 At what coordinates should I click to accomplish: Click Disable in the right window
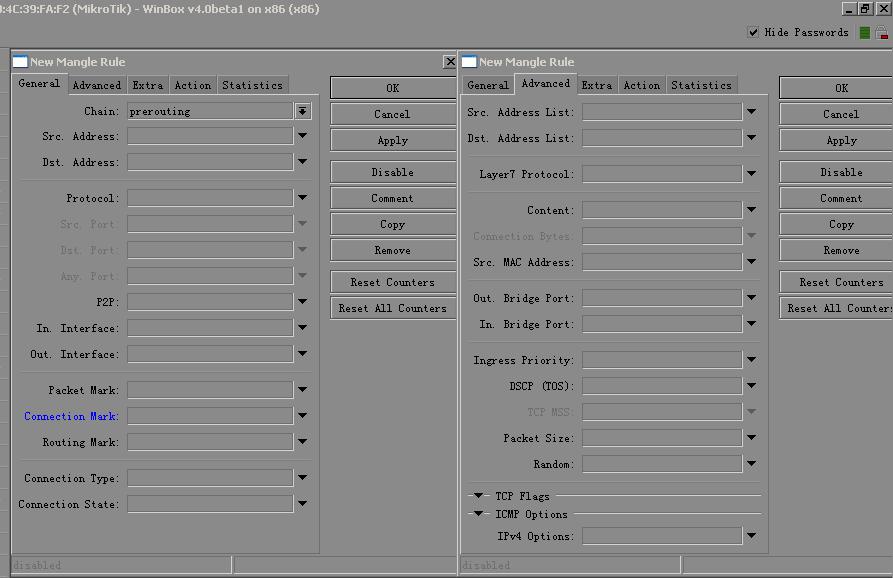836,172
